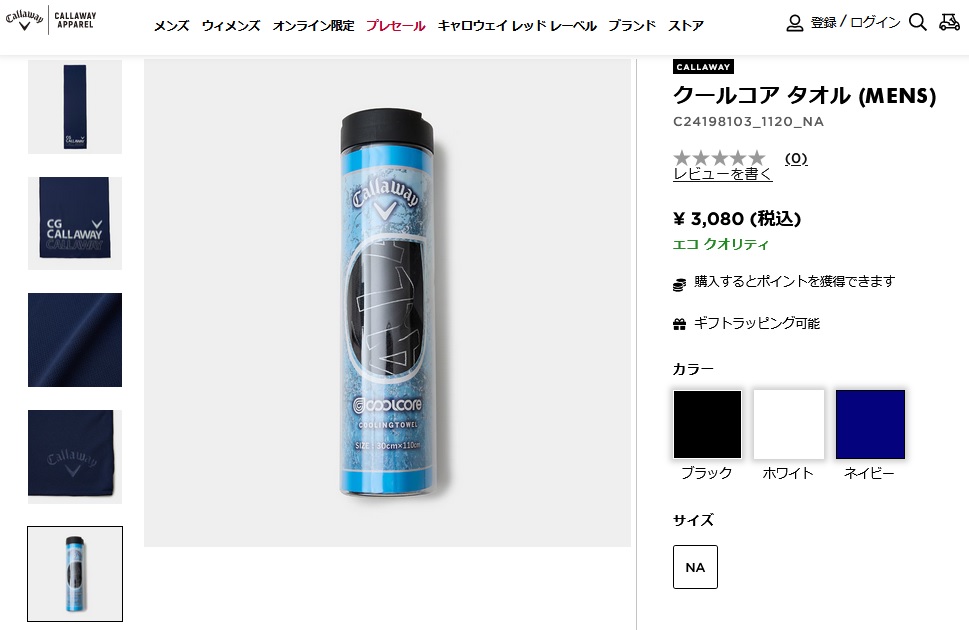Image resolution: width=969 pixels, height=630 pixels.
Task: Click the 登録 / ログイン link
Action: pyautogui.click(x=855, y=23)
